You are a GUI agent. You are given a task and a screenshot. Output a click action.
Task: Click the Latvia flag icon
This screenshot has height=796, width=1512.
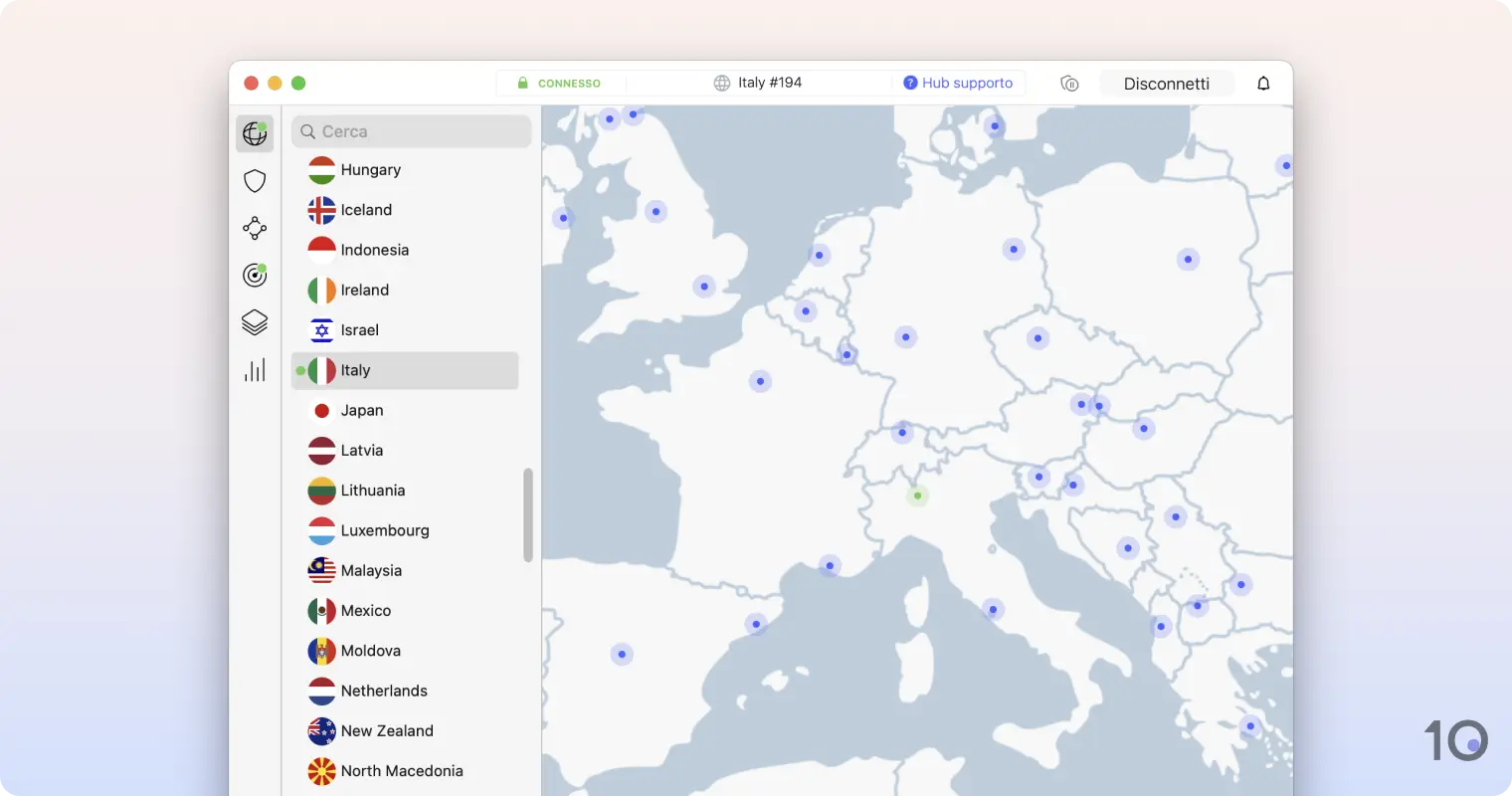click(x=321, y=451)
